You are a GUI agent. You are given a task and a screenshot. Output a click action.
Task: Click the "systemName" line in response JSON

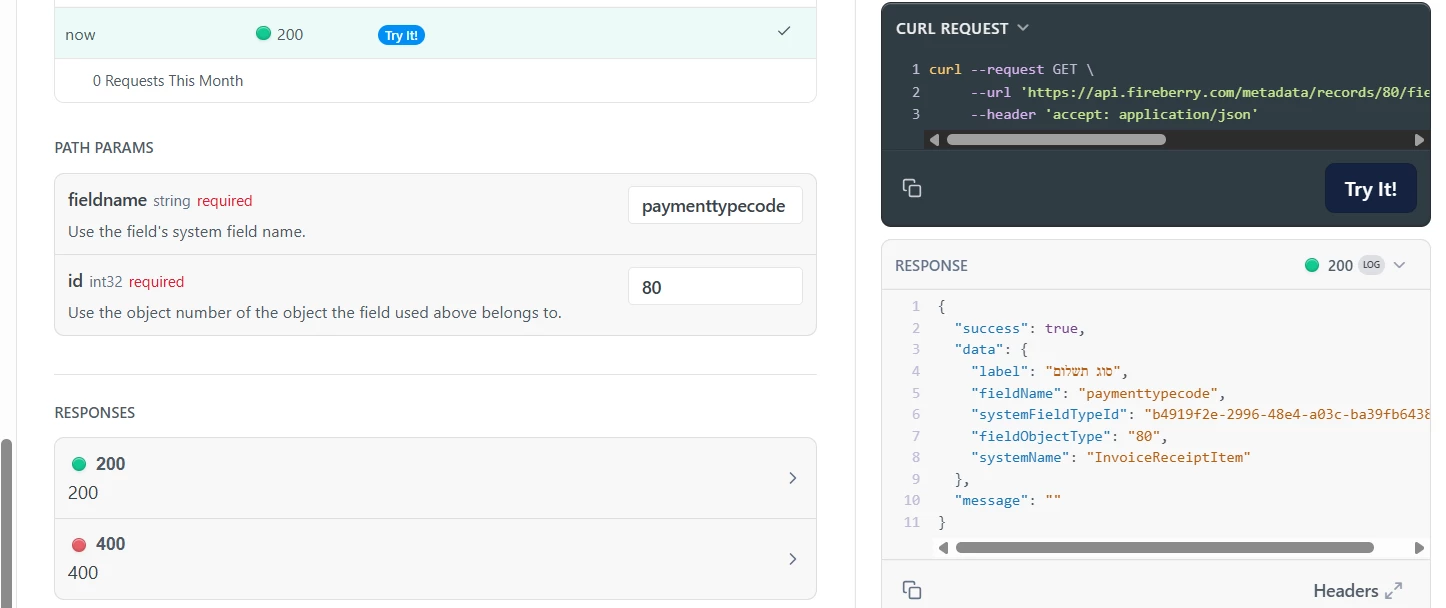tap(1111, 457)
